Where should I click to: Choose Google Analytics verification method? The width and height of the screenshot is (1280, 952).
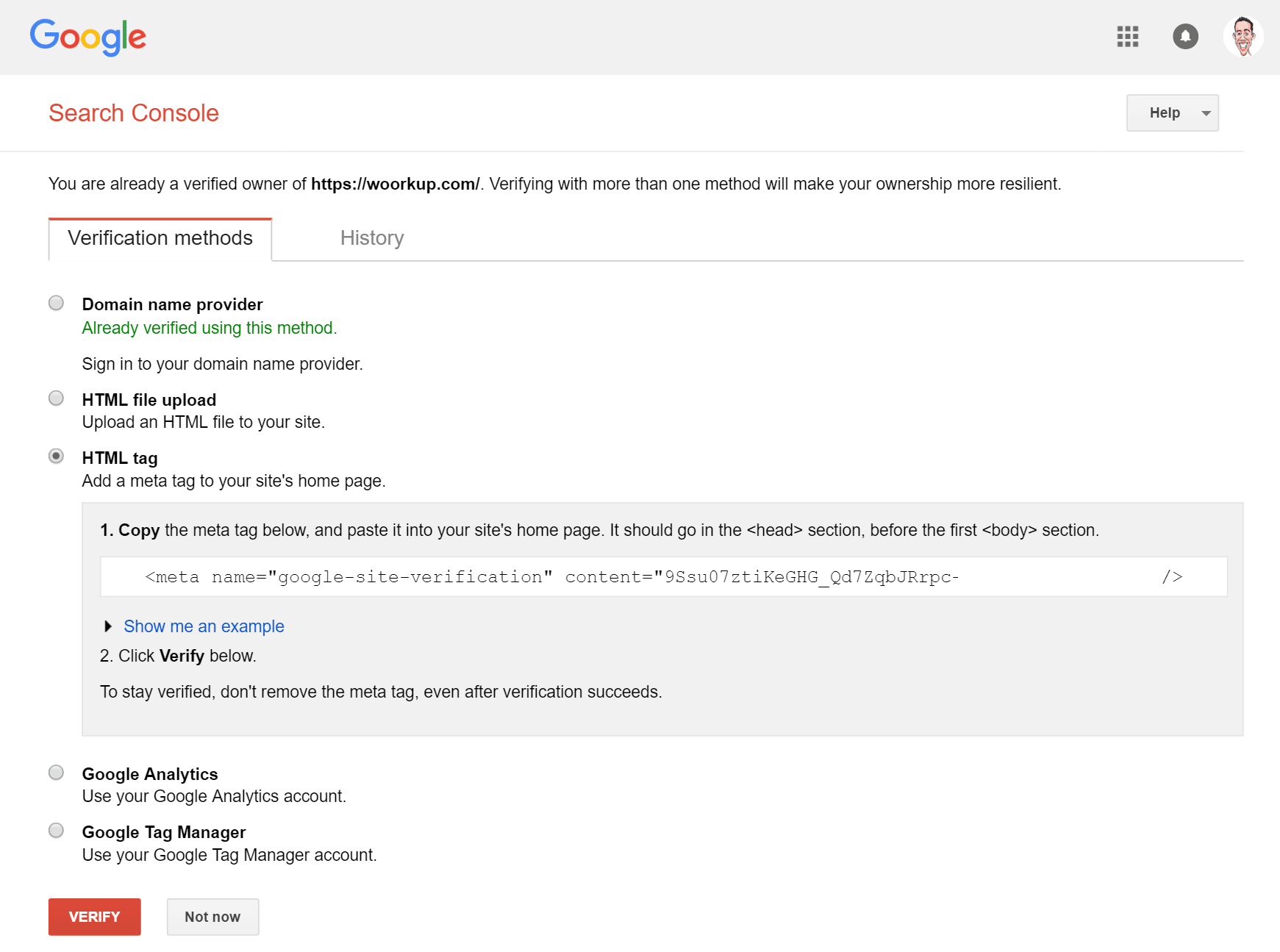click(x=56, y=773)
